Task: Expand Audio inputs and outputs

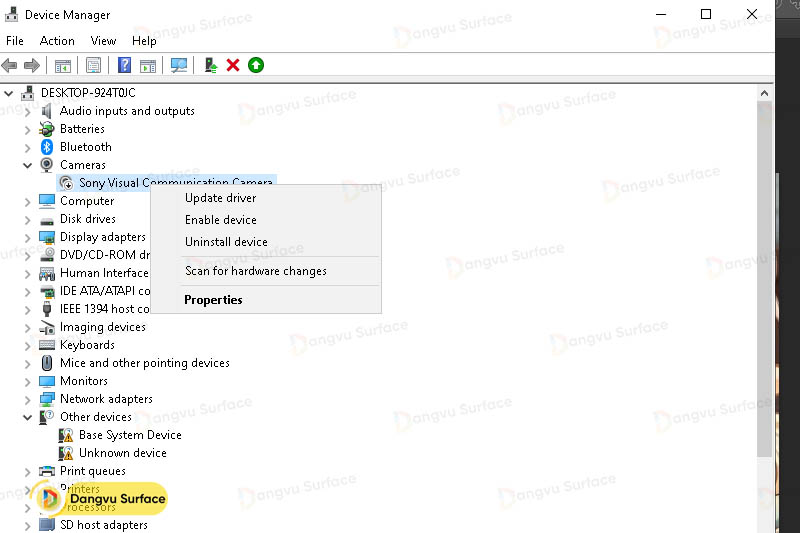Action: coord(28,111)
